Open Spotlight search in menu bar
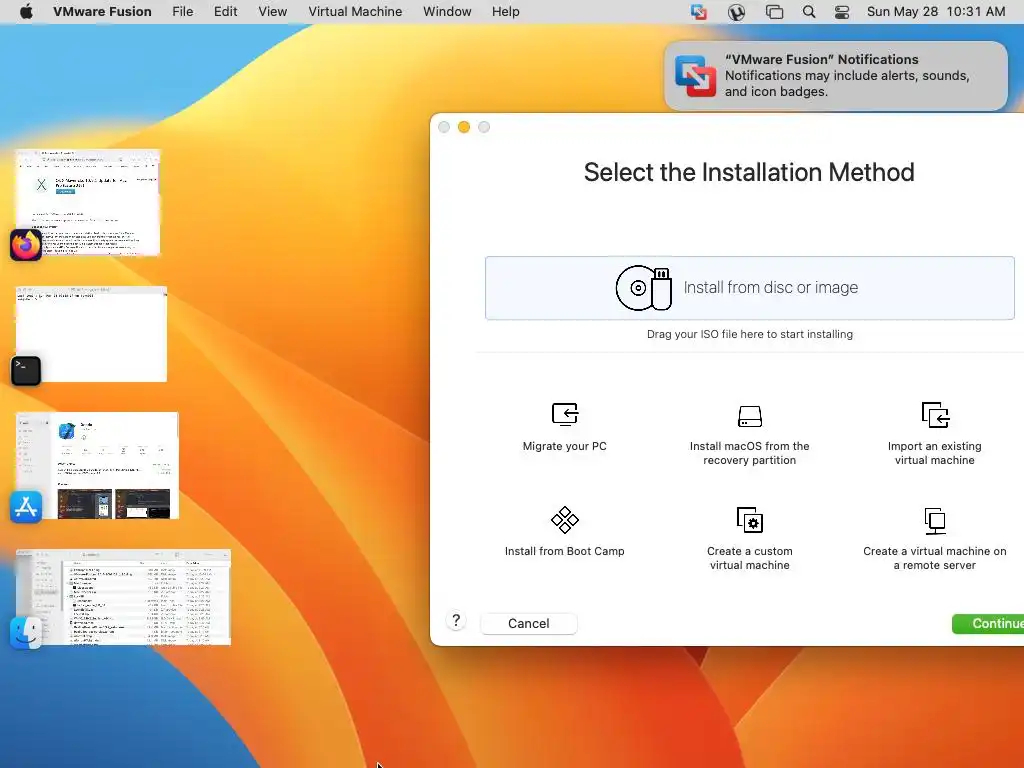 pos(808,12)
